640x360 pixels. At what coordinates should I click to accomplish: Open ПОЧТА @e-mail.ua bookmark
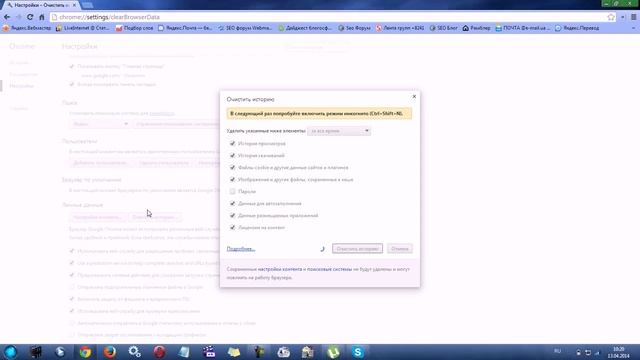pos(522,28)
